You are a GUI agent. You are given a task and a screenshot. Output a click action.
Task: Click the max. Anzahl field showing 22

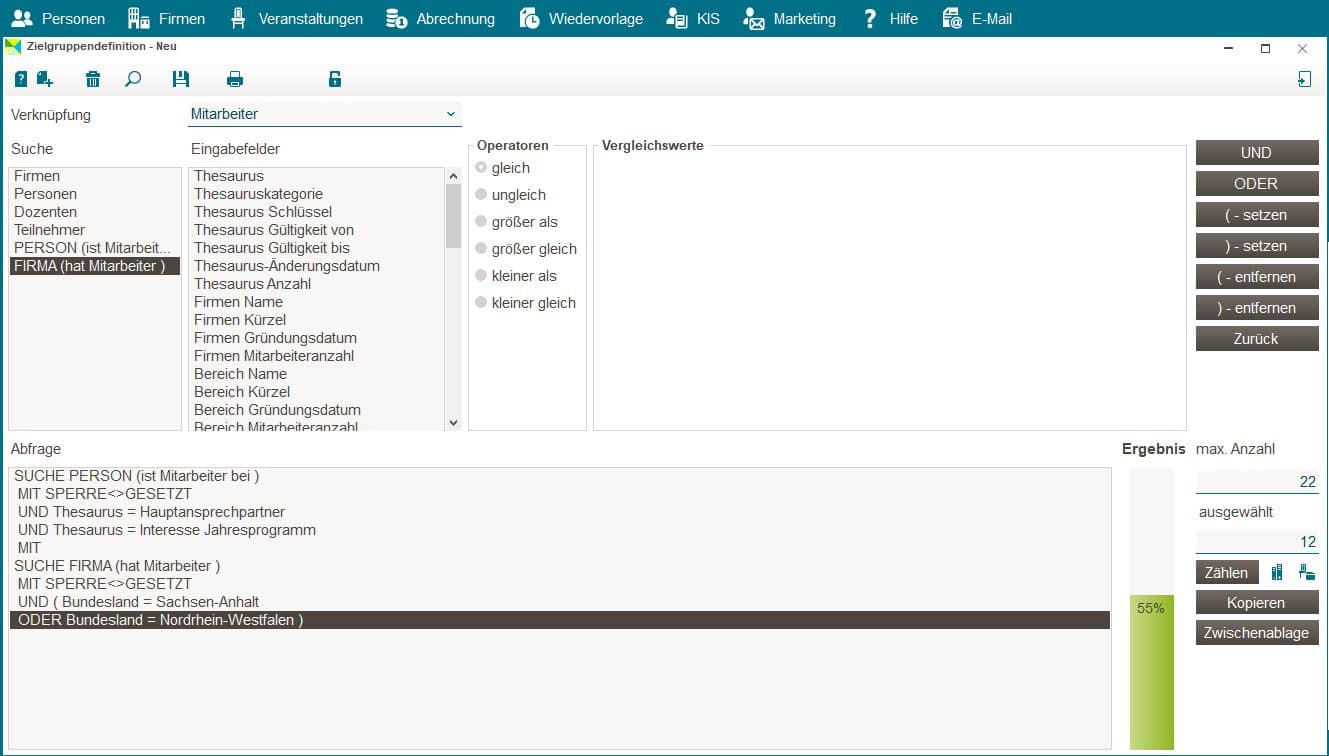[1257, 482]
